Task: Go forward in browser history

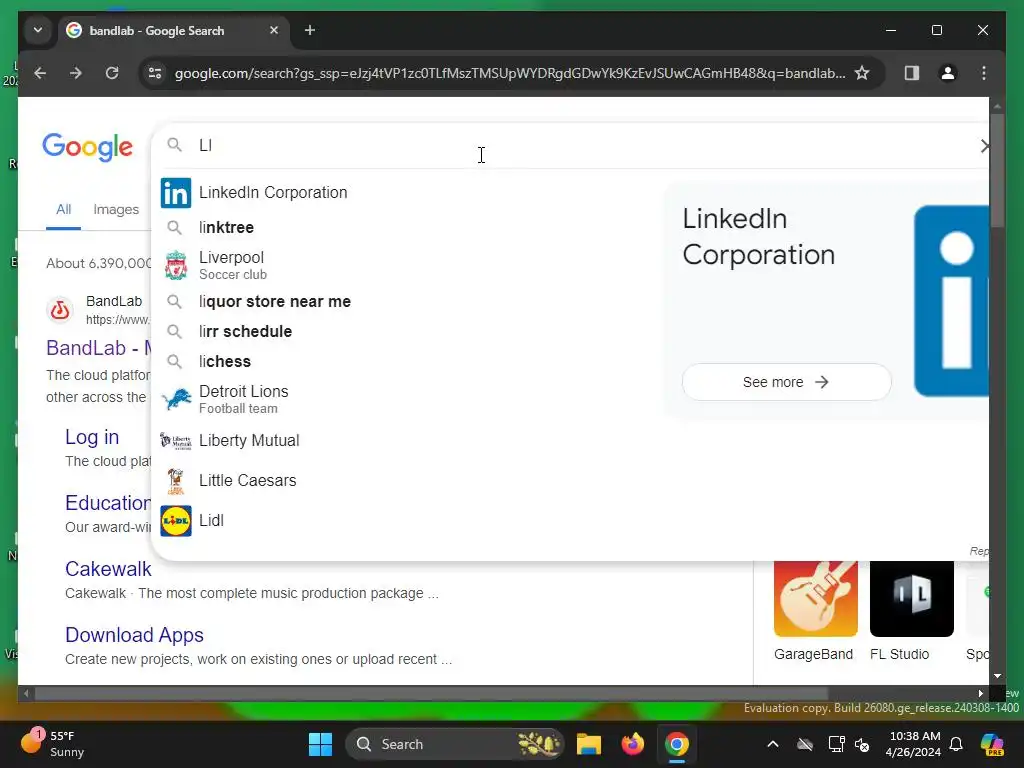Action: [x=76, y=73]
